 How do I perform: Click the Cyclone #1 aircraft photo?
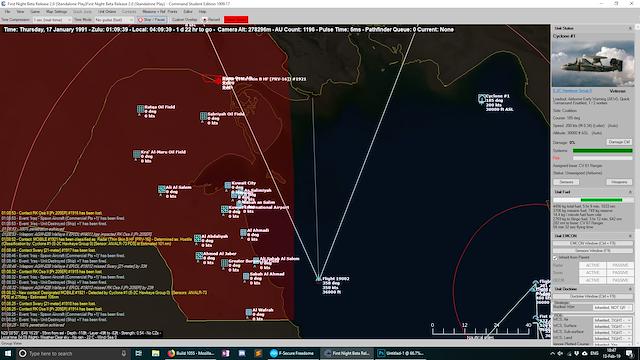tap(593, 63)
